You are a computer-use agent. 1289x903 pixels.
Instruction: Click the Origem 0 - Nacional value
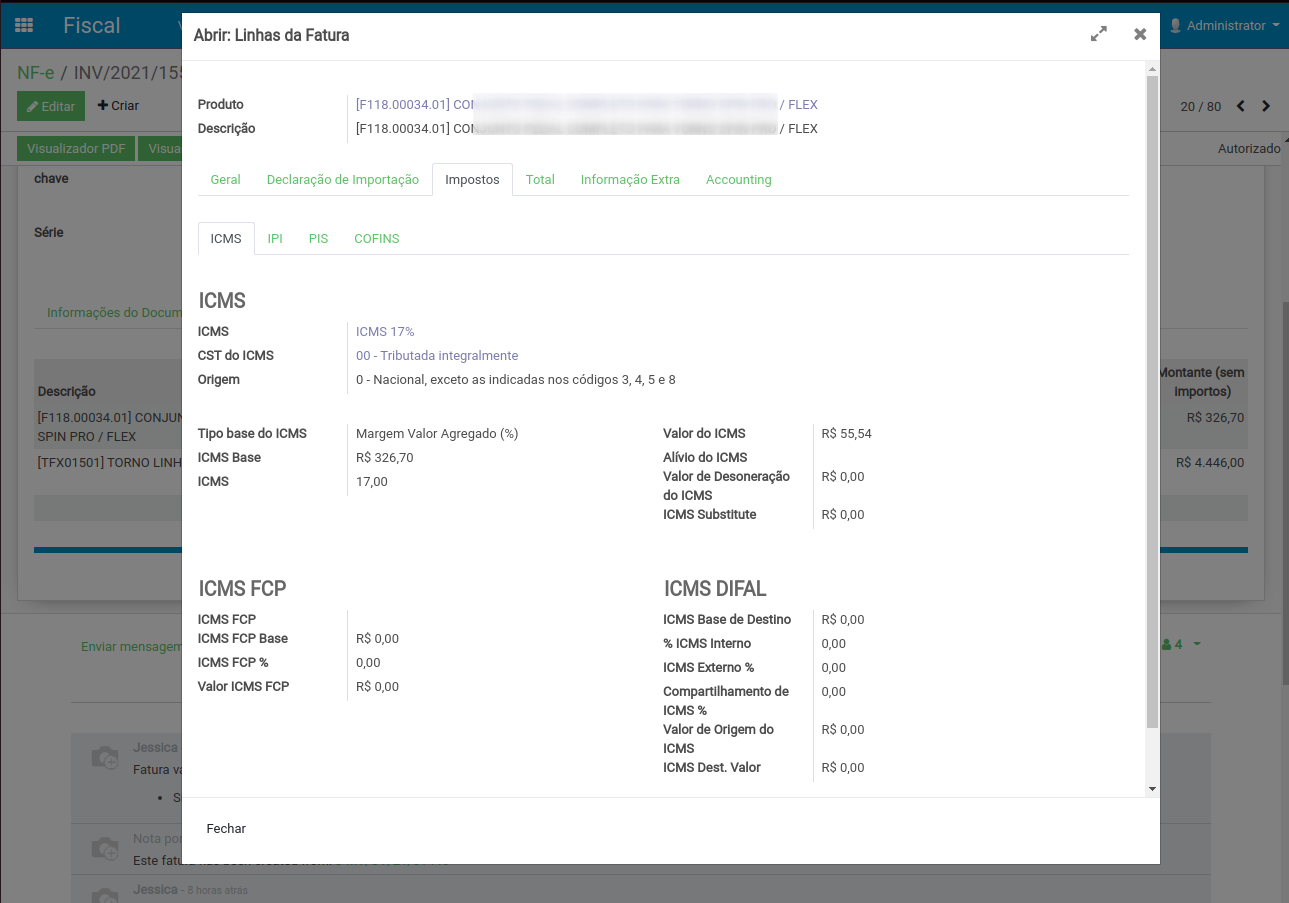[x=516, y=379]
